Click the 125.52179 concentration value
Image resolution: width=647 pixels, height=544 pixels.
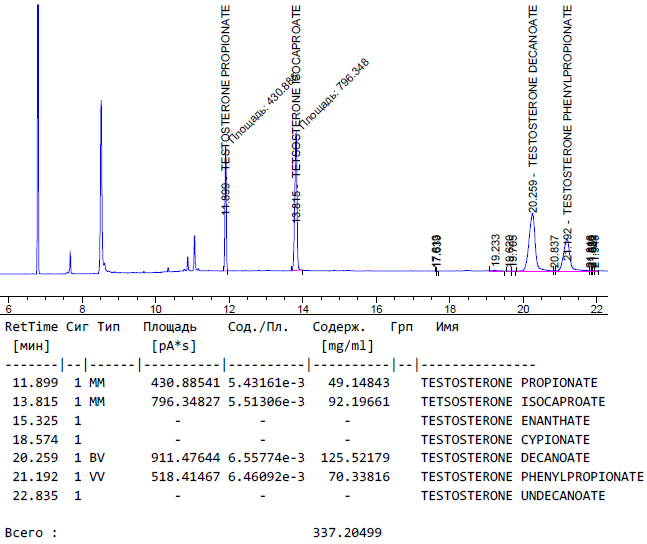coord(347,458)
